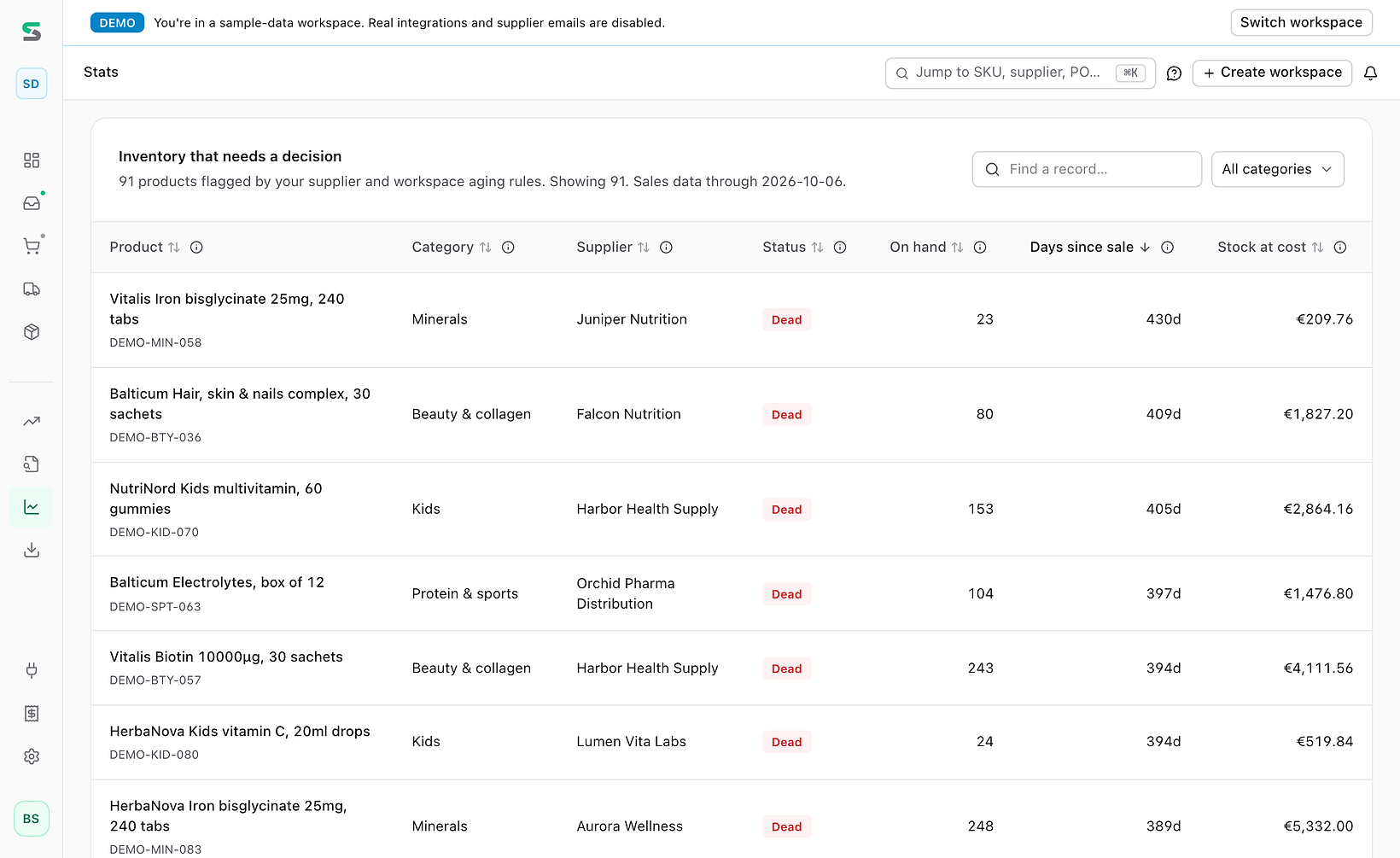1400x858 pixels.
Task: Open the plug integrations icon in the sidebar
Action: tap(32, 670)
